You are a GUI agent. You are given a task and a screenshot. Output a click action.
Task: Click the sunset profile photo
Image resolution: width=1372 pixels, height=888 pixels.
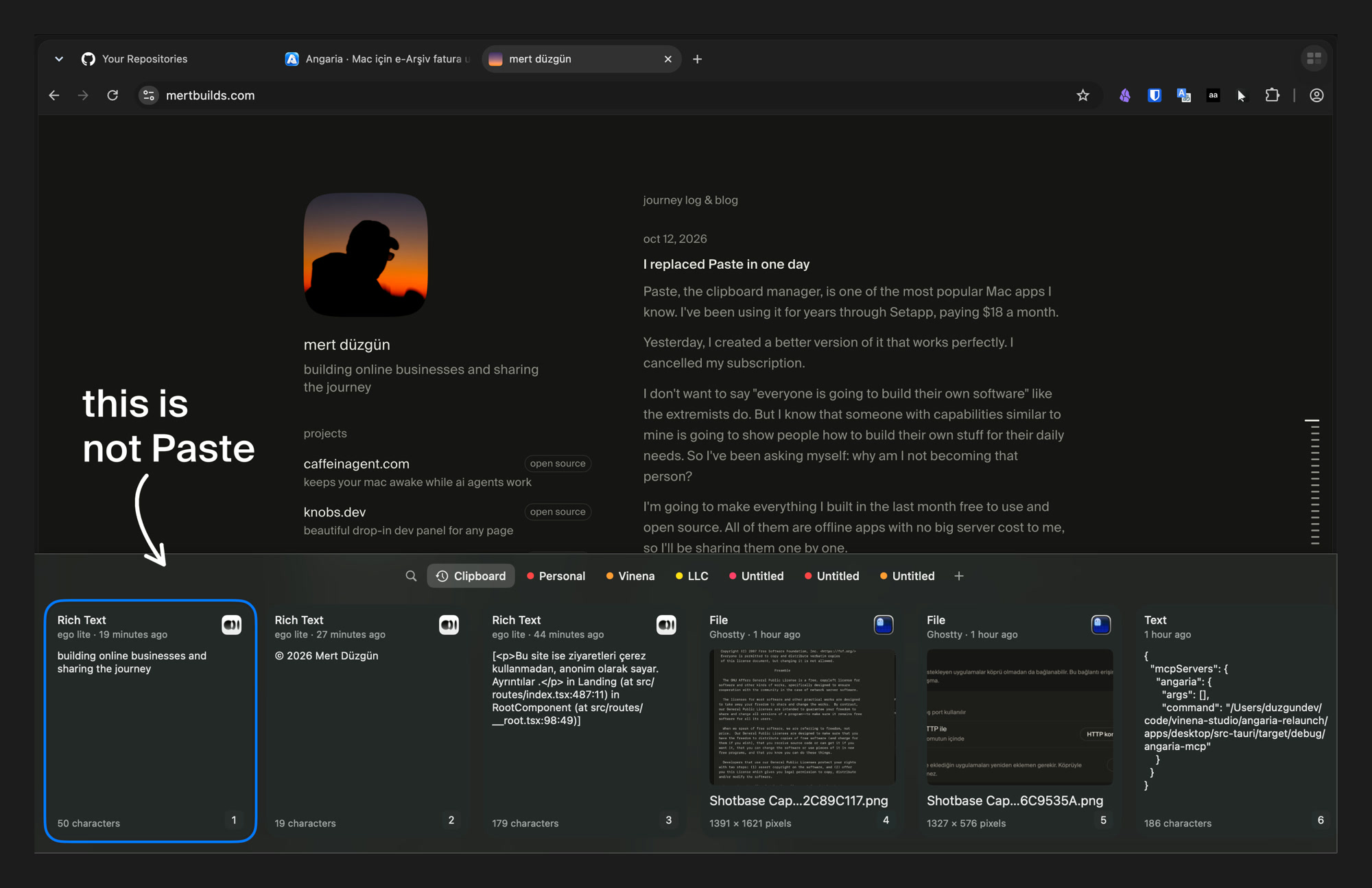tap(366, 254)
